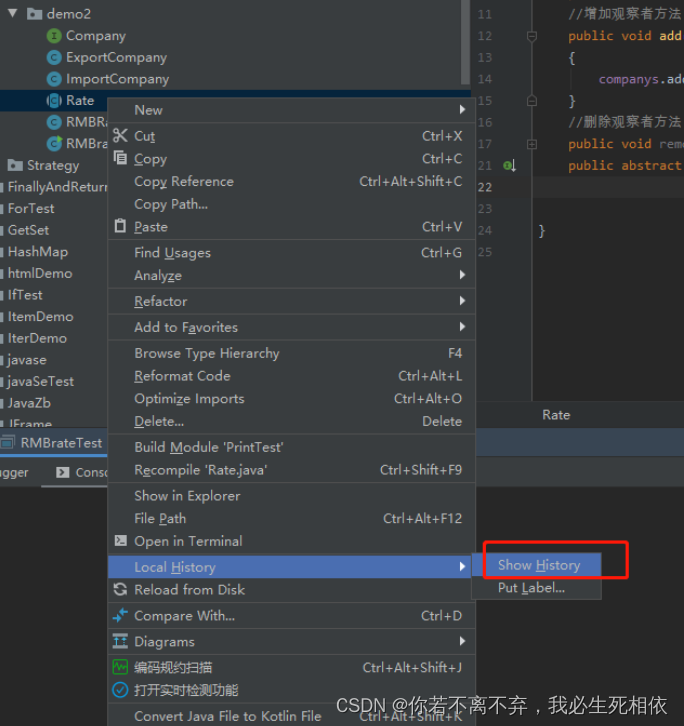Choose Find Usages menu entry
684x726 pixels.
pos(292,253)
